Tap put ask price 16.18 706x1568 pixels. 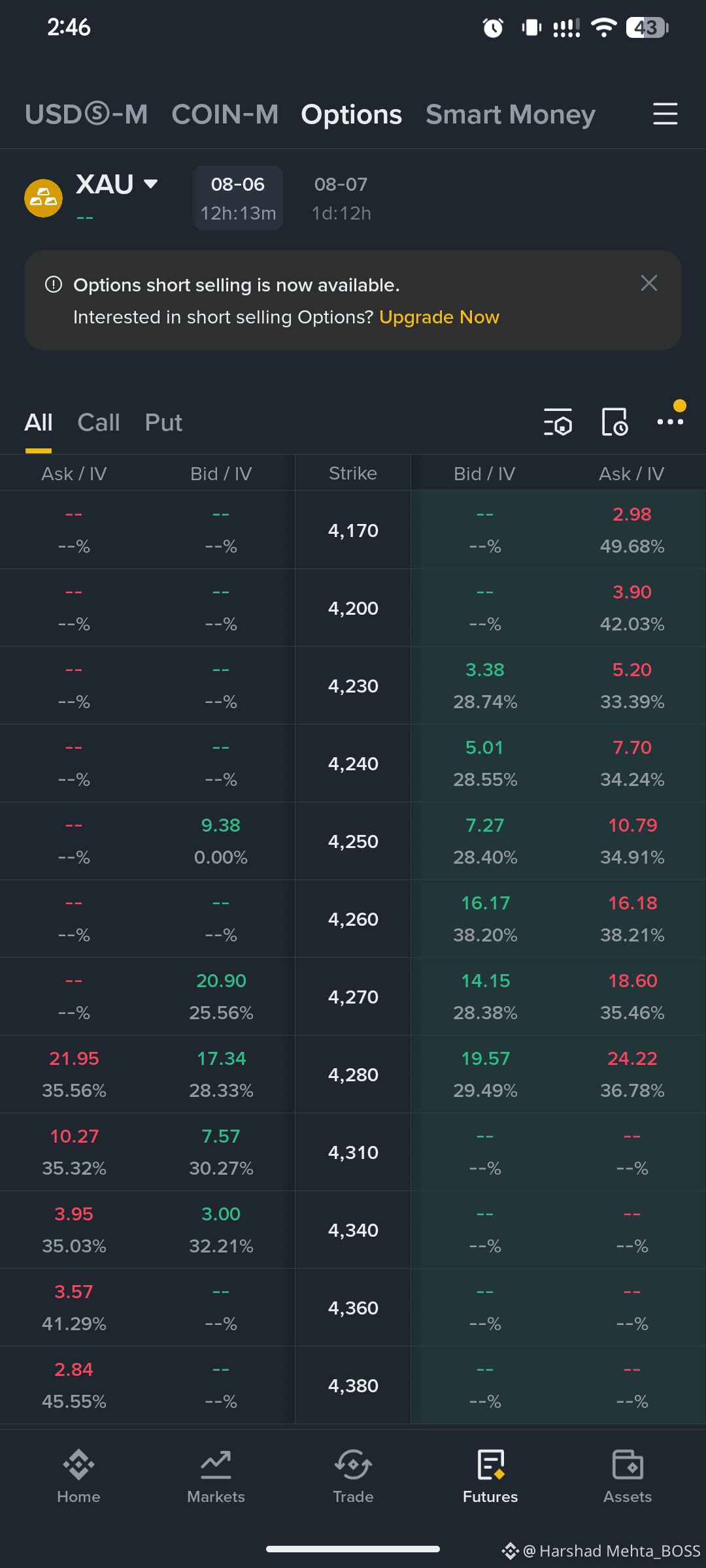click(x=633, y=903)
